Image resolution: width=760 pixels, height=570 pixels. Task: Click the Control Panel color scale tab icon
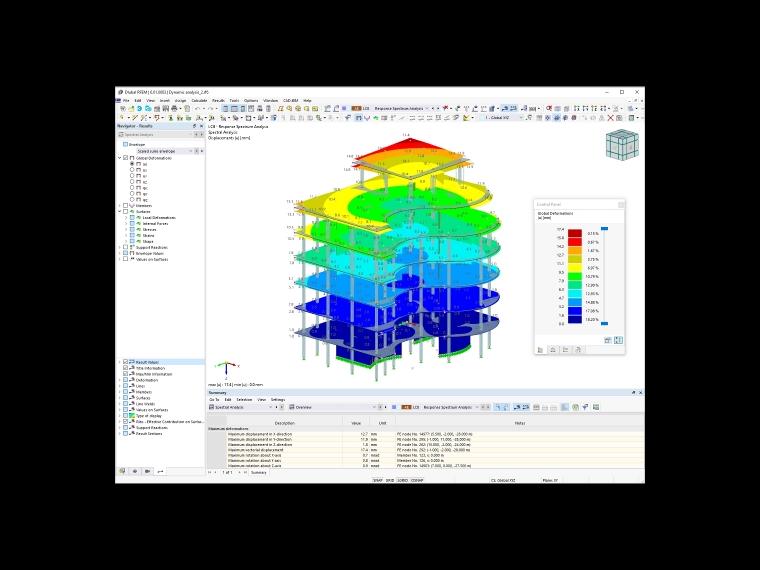pyautogui.click(x=540, y=349)
